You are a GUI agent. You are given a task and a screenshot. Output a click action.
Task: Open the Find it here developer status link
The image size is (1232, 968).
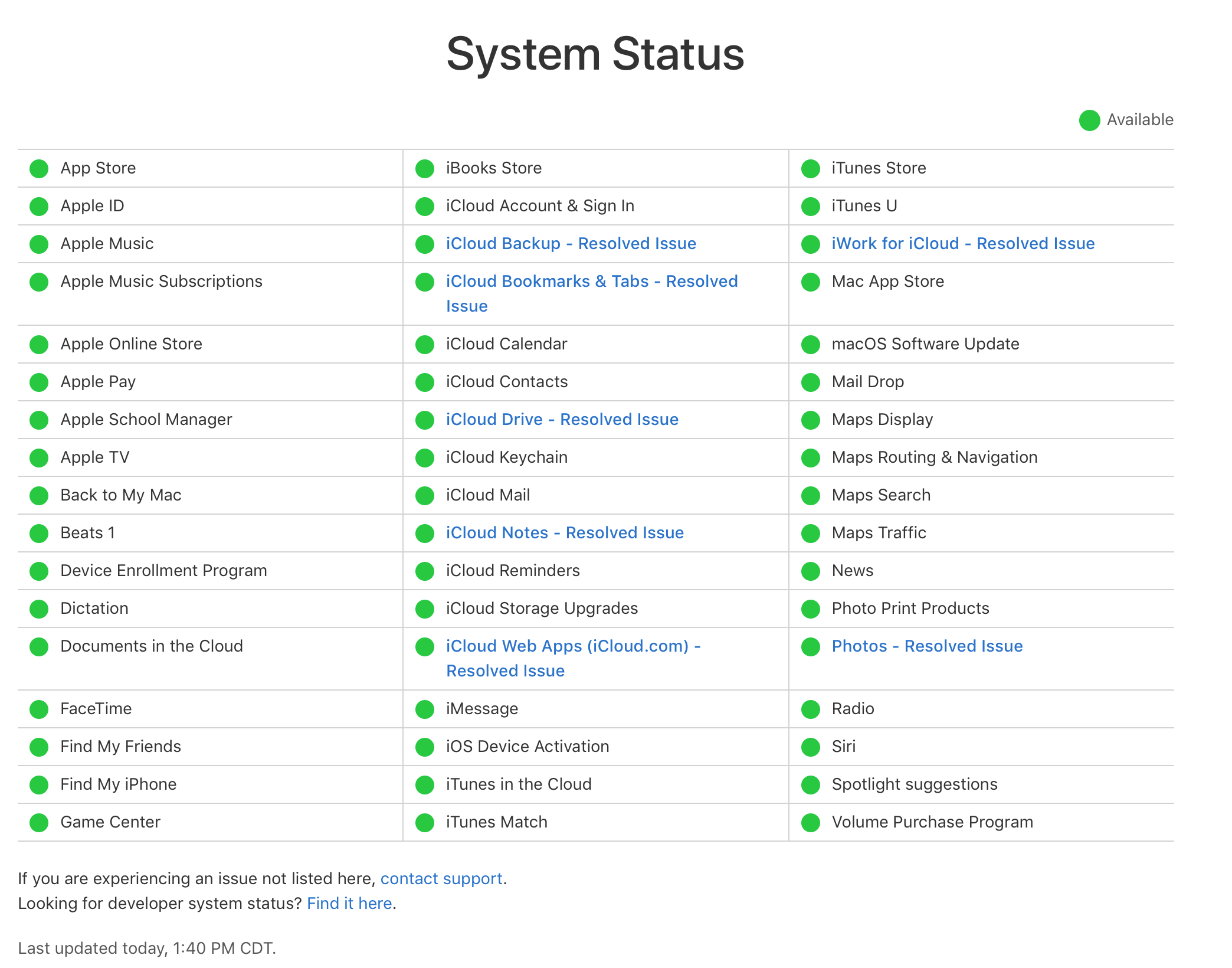tap(350, 904)
